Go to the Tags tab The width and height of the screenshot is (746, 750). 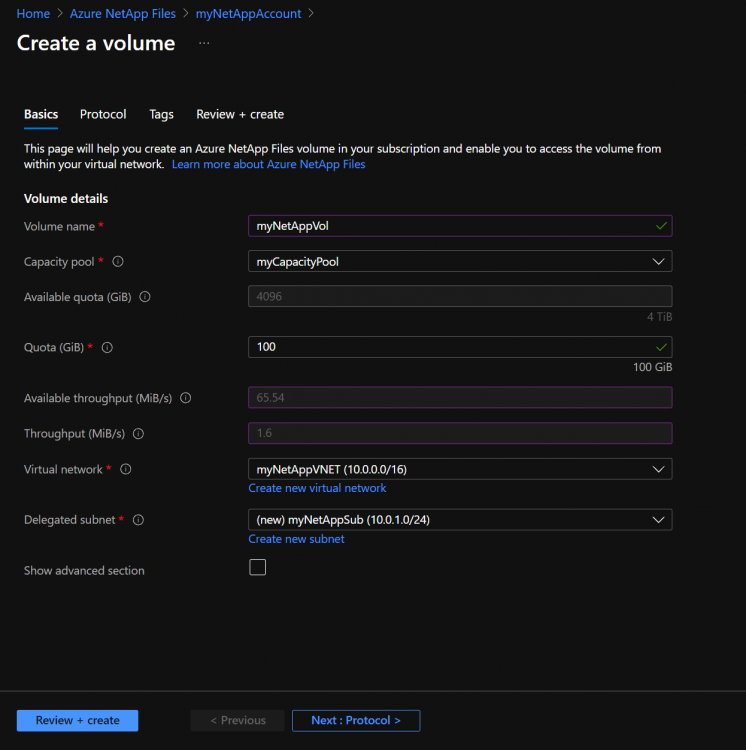click(x=161, y=114)
